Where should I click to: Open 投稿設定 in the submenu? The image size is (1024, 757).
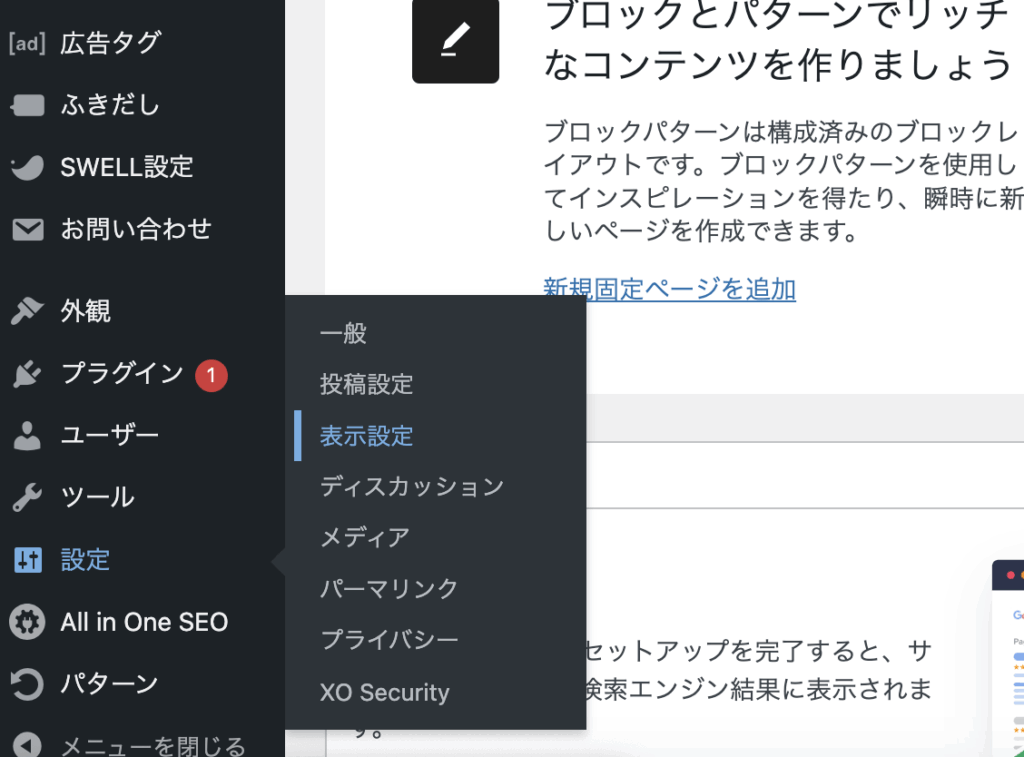(x=366, y=384)
